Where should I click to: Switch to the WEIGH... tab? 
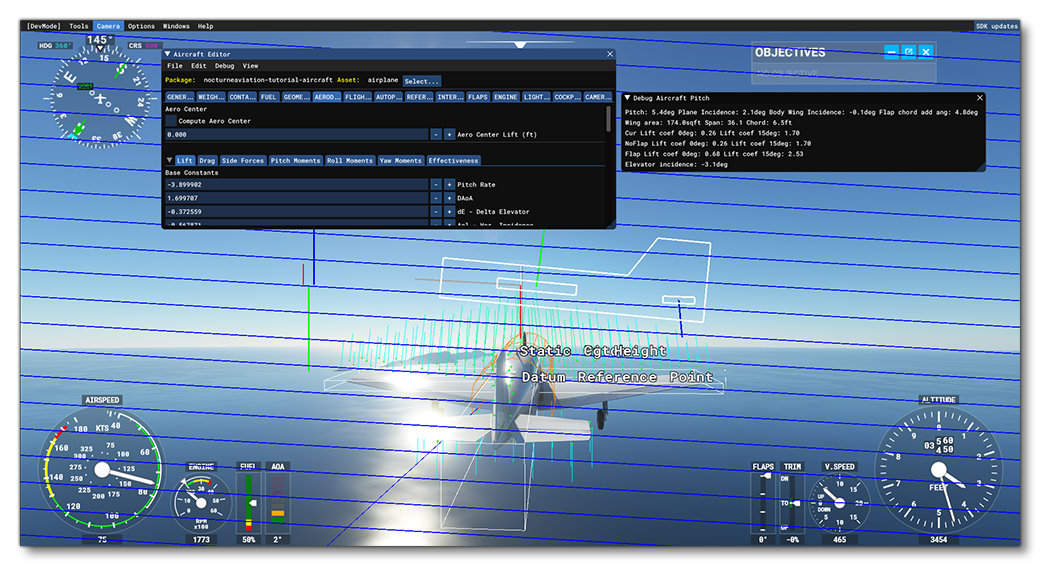tap(210, 97)
